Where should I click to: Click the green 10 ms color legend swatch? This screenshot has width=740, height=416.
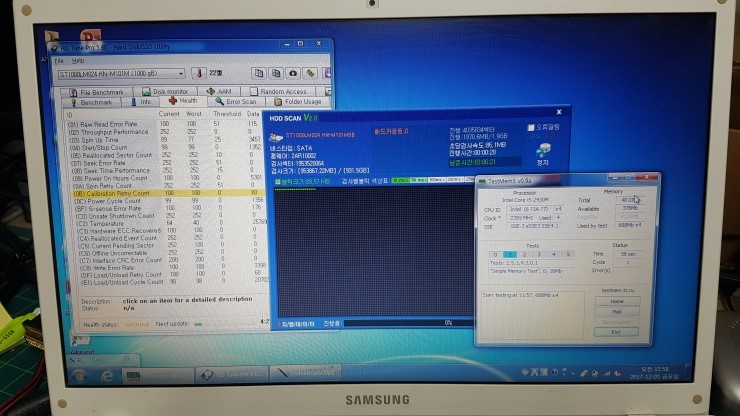click(400, 180)
